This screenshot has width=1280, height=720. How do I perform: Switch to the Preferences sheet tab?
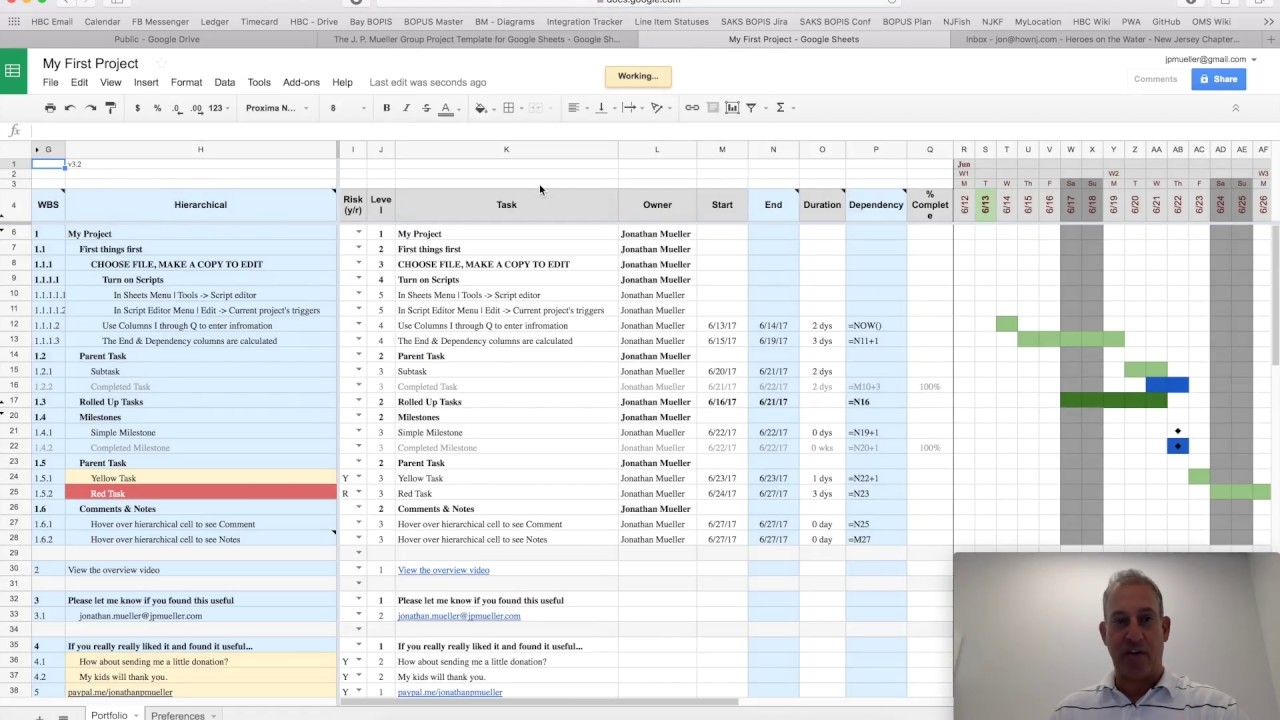click(x=178, y=715)
